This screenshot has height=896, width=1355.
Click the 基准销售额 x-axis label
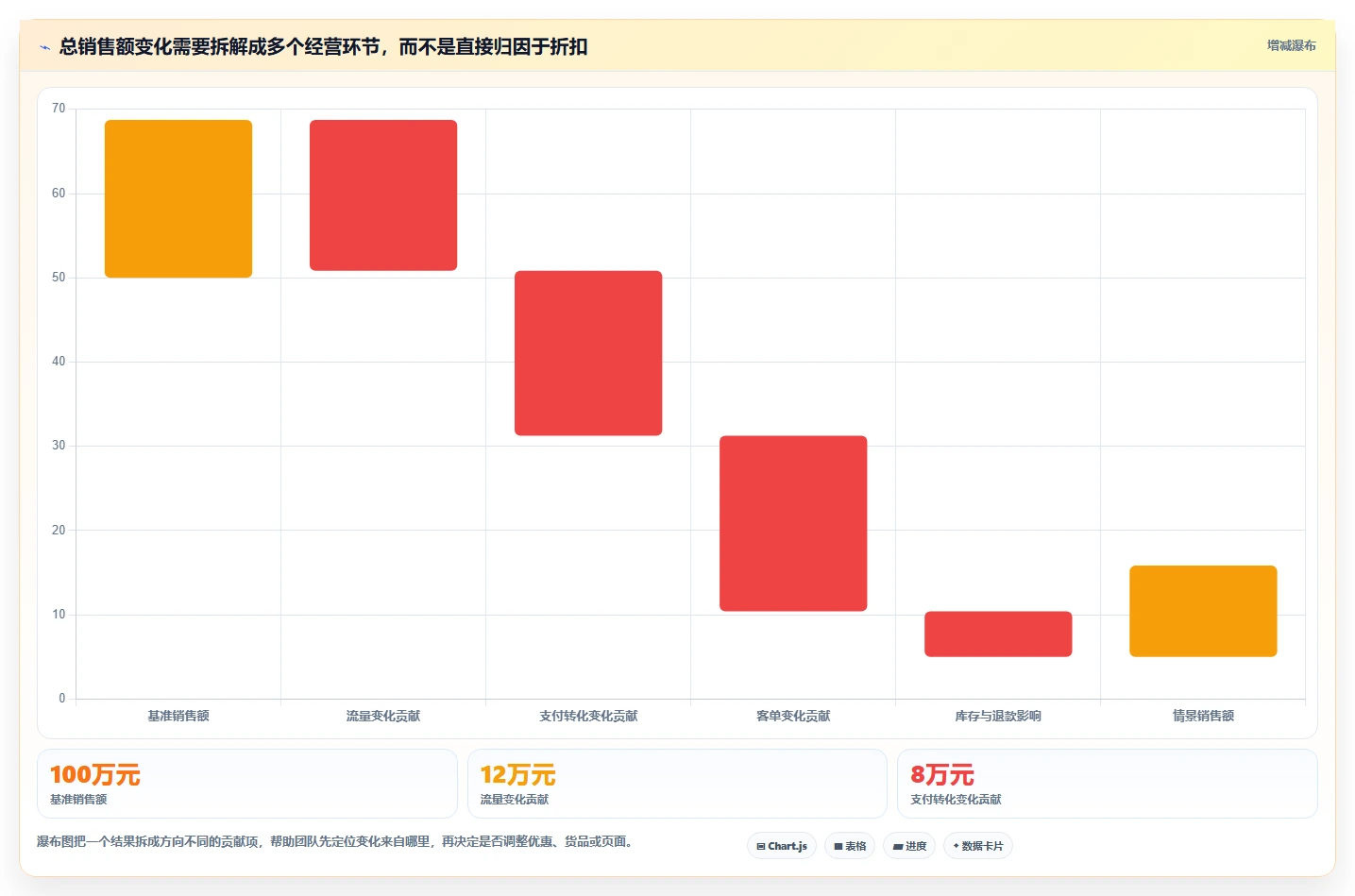(178, 716)
